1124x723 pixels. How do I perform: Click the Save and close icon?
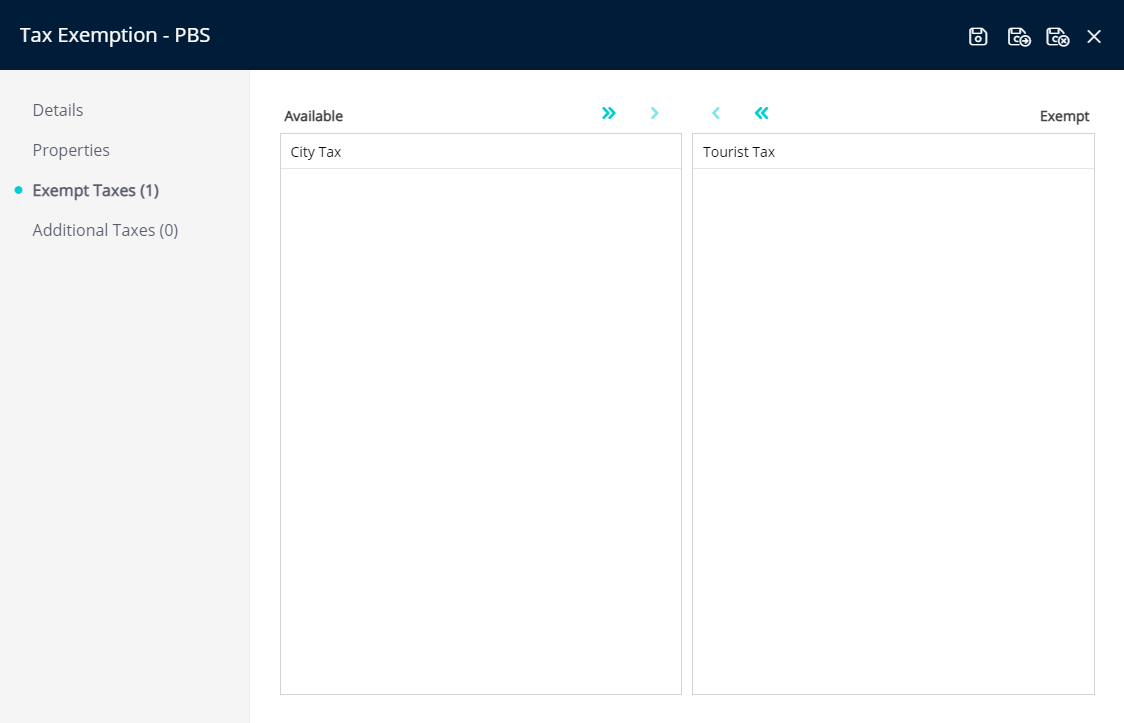point(1057,37)
